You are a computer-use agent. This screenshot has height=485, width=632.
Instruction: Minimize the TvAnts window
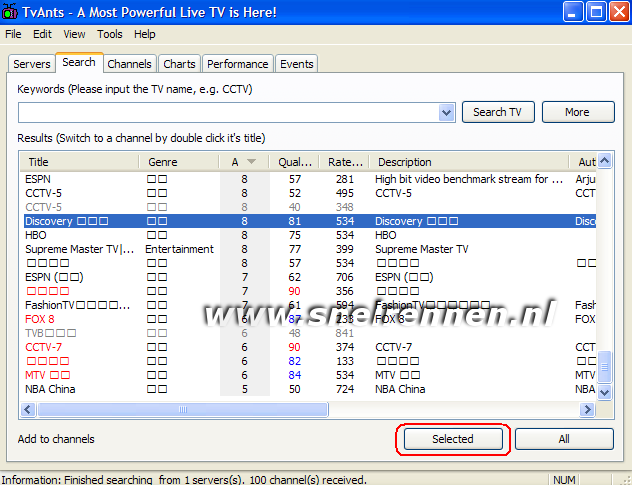point(572,12)
